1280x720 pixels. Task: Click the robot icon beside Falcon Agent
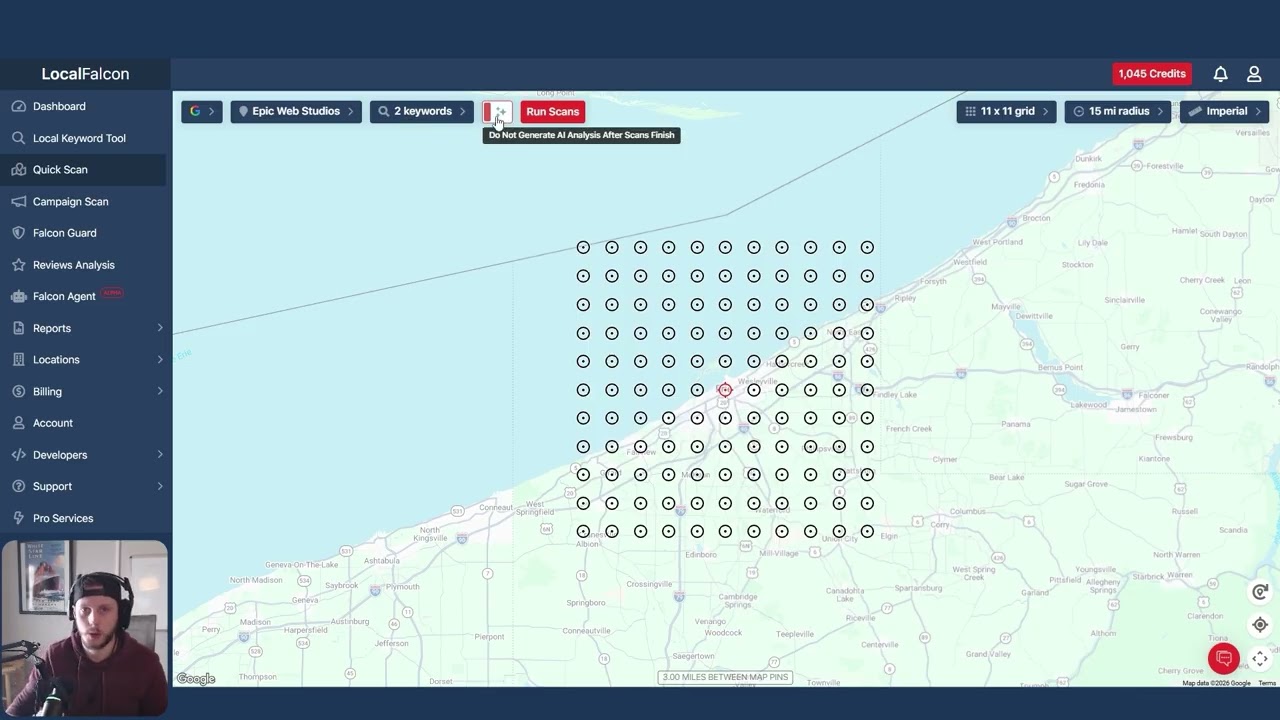click(x=19, y=296)
